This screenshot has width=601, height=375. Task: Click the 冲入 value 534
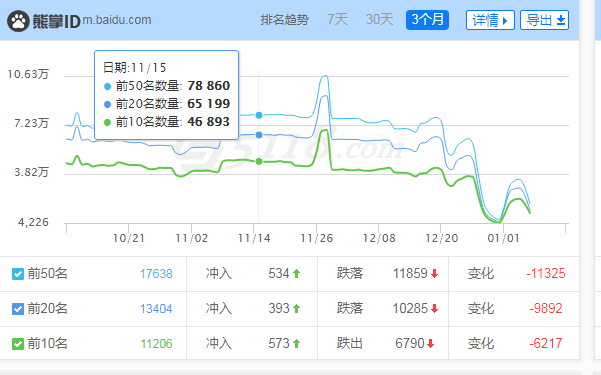[x=279, y=273]
